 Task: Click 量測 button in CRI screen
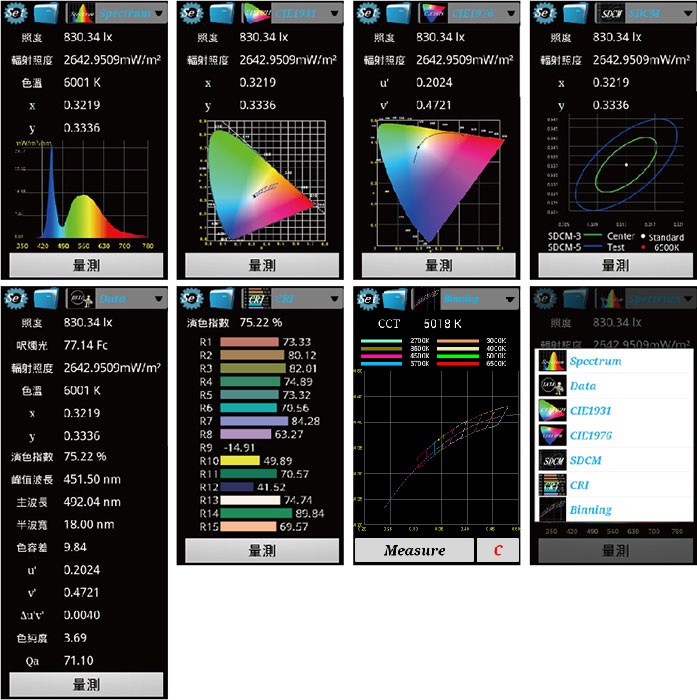pos(262,550)
